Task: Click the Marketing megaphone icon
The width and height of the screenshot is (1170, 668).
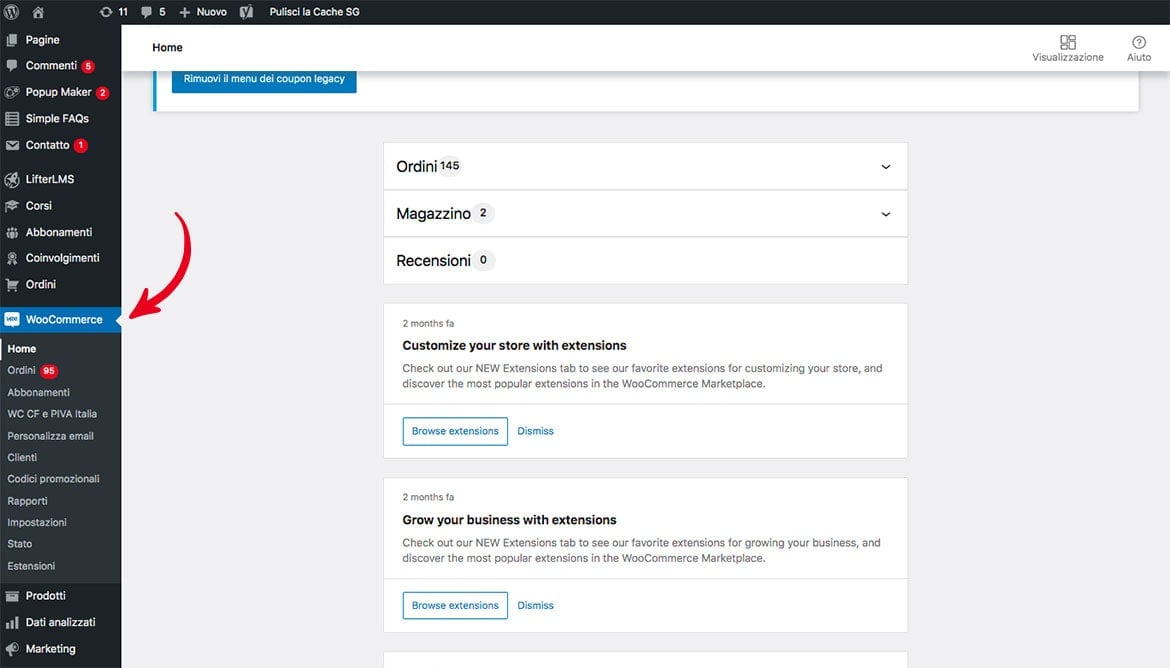Action: [12, 649]
